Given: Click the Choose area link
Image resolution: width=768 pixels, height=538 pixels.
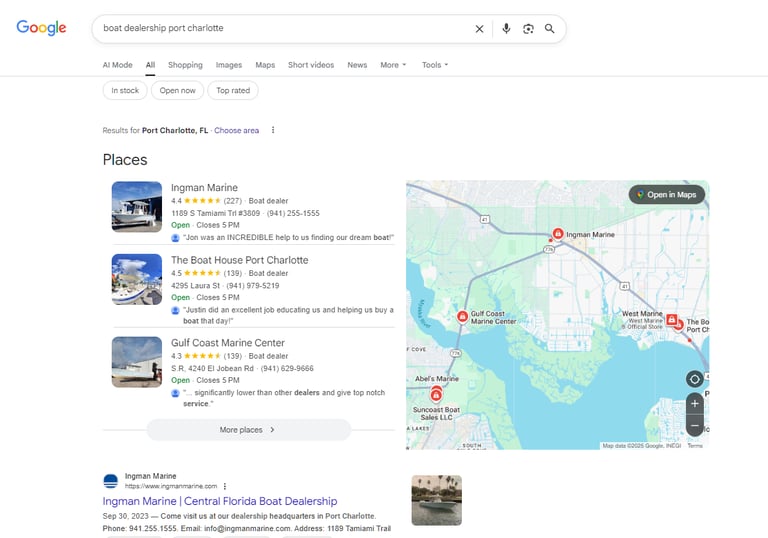Looking at the screenshot, I should tap(237, 130).
